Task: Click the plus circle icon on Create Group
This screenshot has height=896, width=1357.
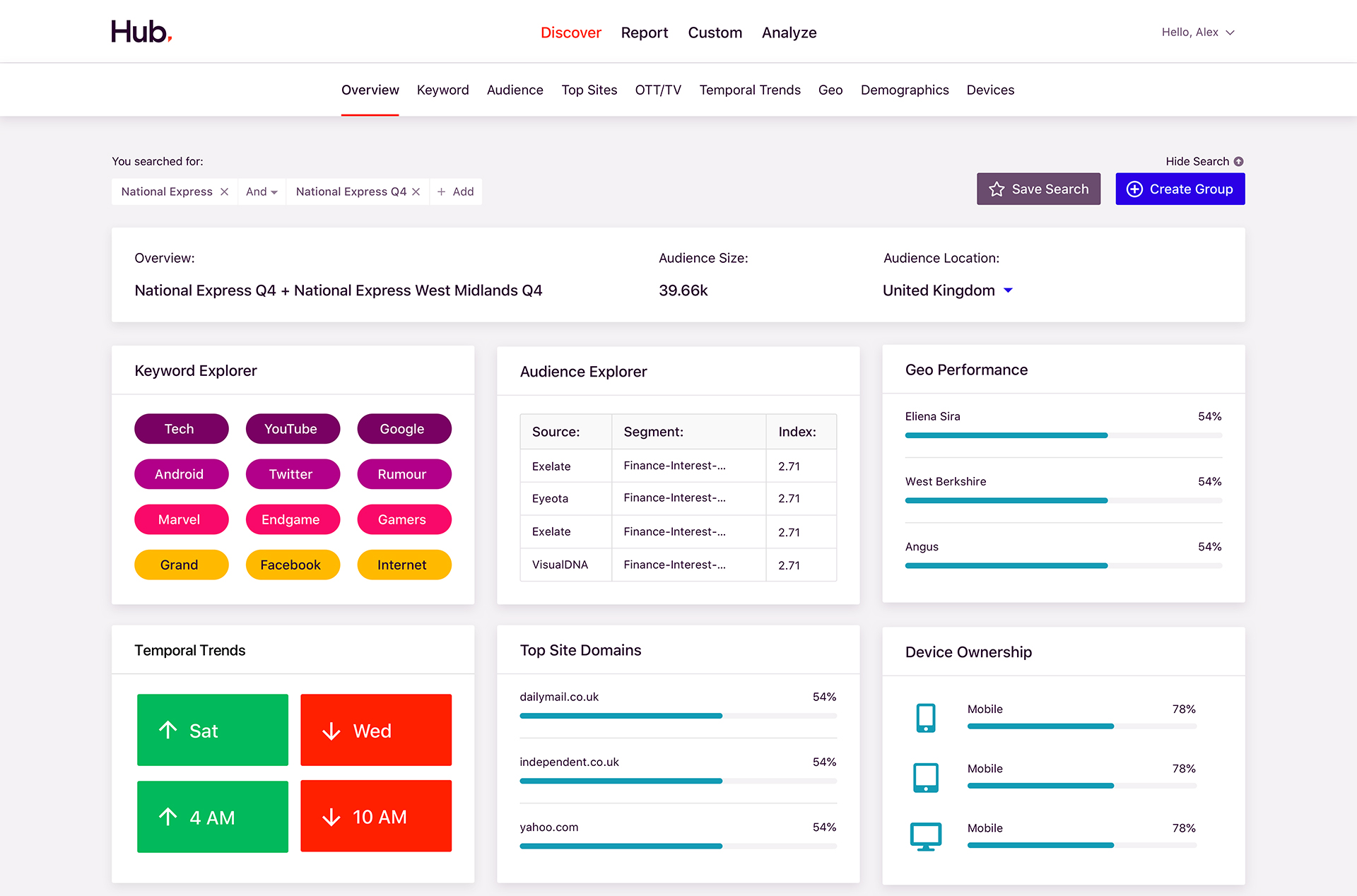Action: click(1134, 189)
